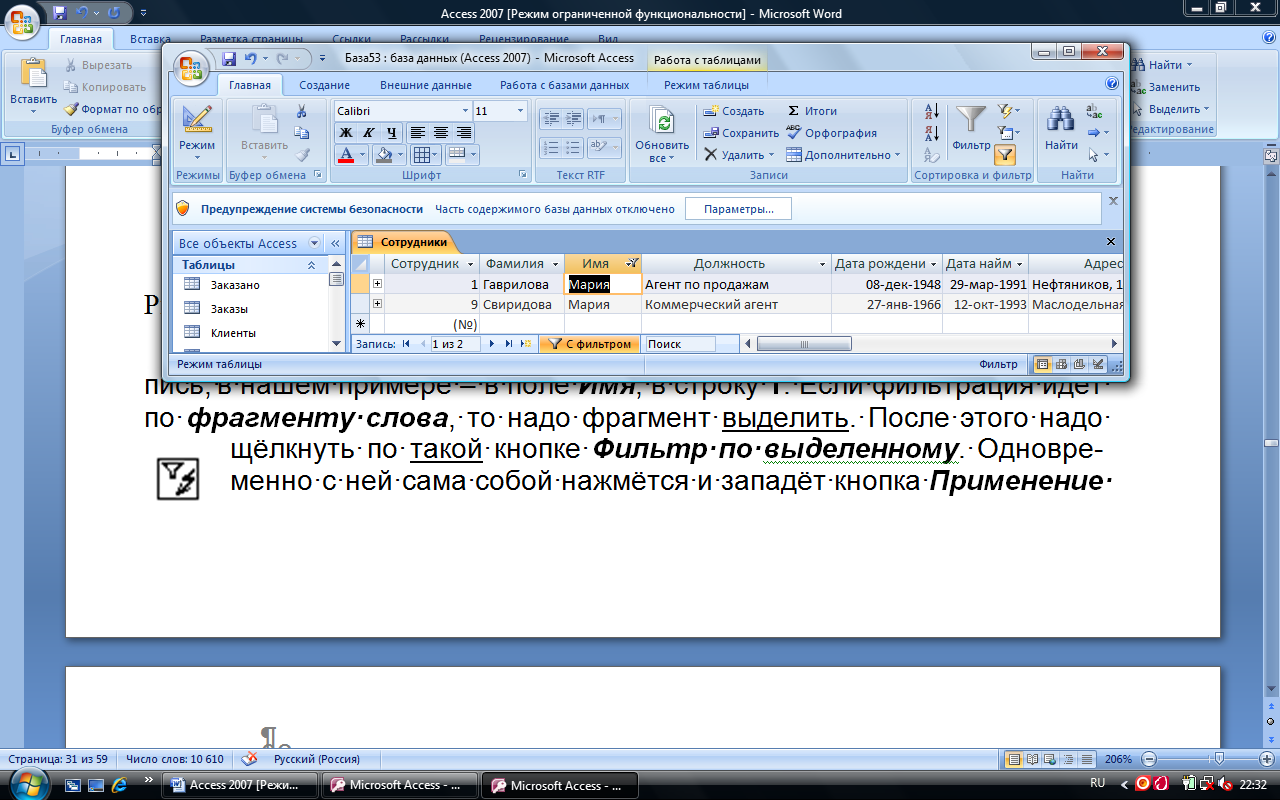The width and height of the screenshot is (1280, 800).
Task: Toggle Bold Ж formatting in Access
Action: point(346,132)
